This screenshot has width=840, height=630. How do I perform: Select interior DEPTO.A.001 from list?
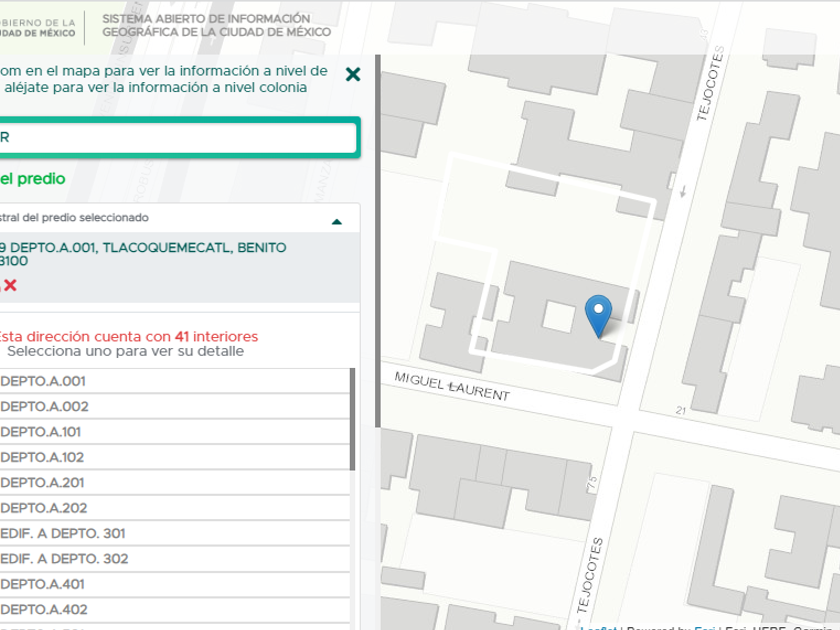[x=175, y=381]
